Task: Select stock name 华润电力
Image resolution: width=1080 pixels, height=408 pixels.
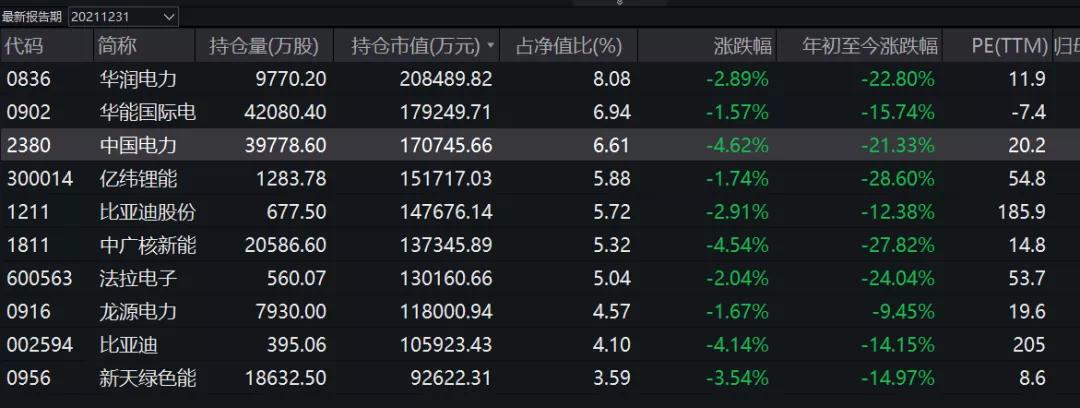Action: click(138, 79)
